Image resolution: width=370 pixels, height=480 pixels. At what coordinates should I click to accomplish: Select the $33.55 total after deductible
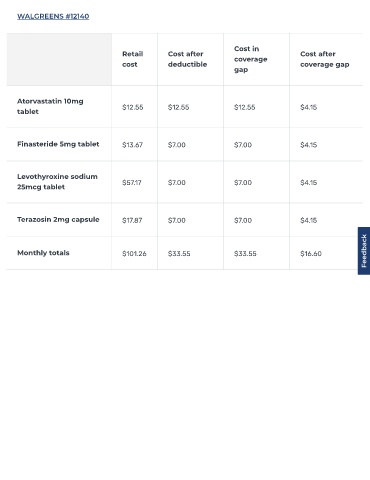coord(179,254)
